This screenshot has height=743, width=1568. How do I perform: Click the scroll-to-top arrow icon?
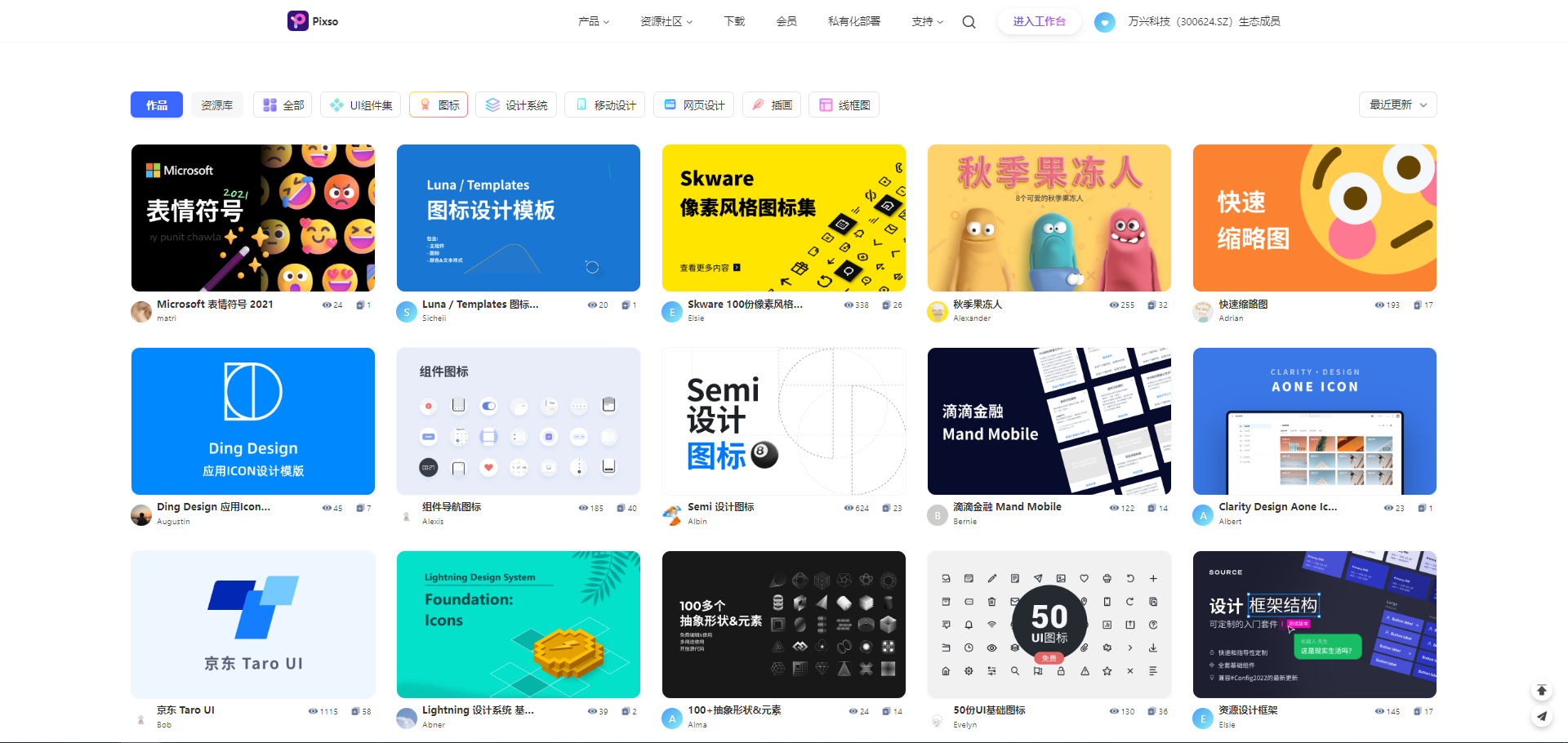(1542, 691)
